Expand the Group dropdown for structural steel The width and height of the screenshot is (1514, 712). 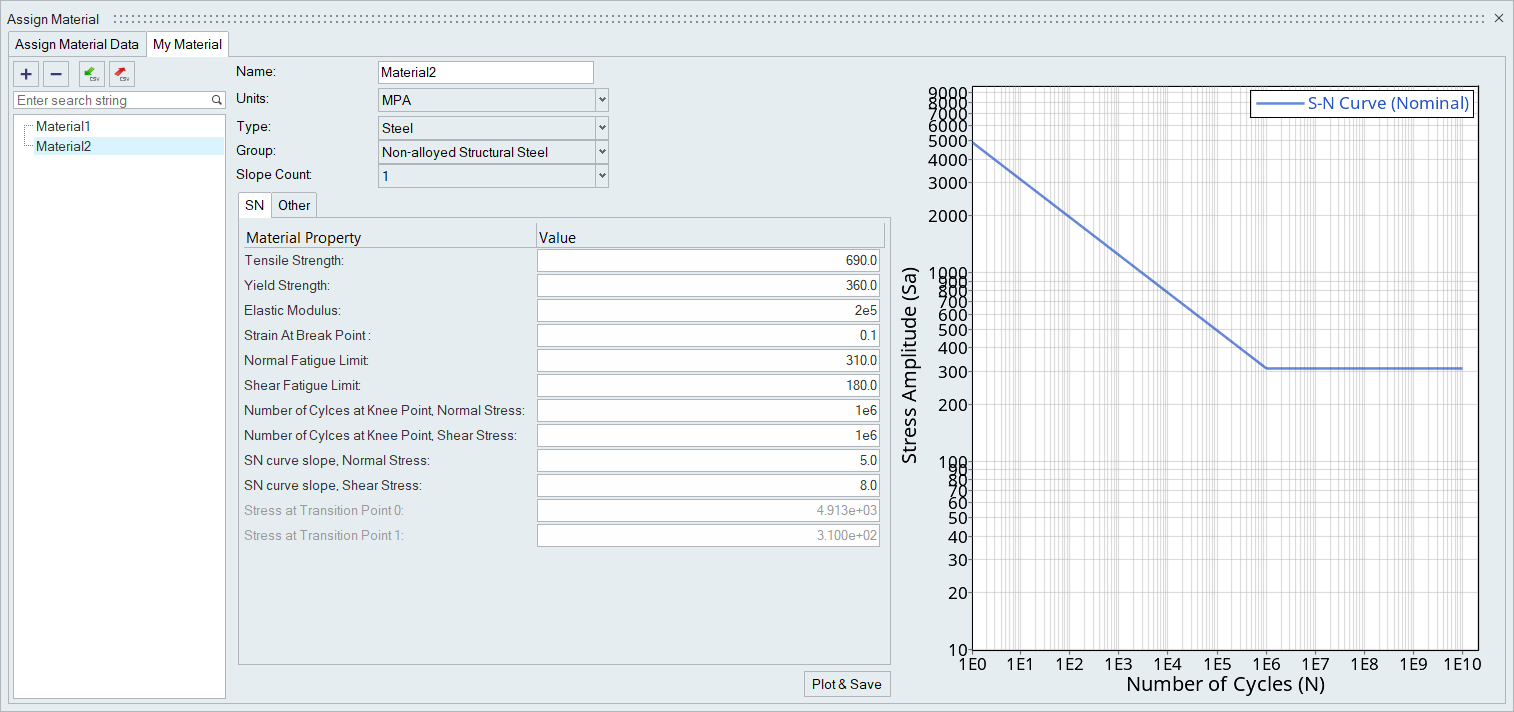click(x=492, y=152)
